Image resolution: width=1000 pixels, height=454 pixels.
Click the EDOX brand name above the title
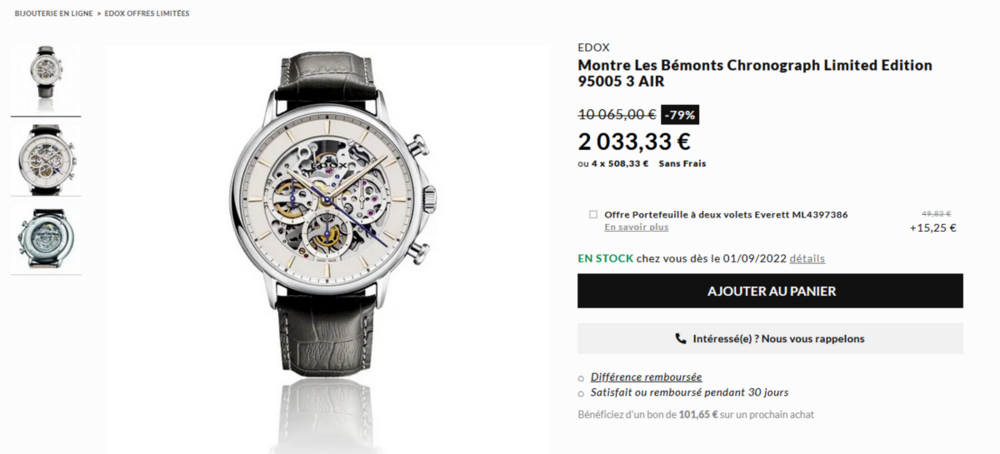[594, 47]
